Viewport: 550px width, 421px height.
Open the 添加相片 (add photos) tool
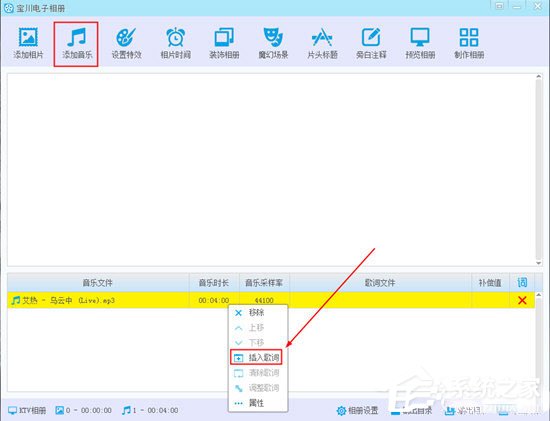[x=28, y=43]
